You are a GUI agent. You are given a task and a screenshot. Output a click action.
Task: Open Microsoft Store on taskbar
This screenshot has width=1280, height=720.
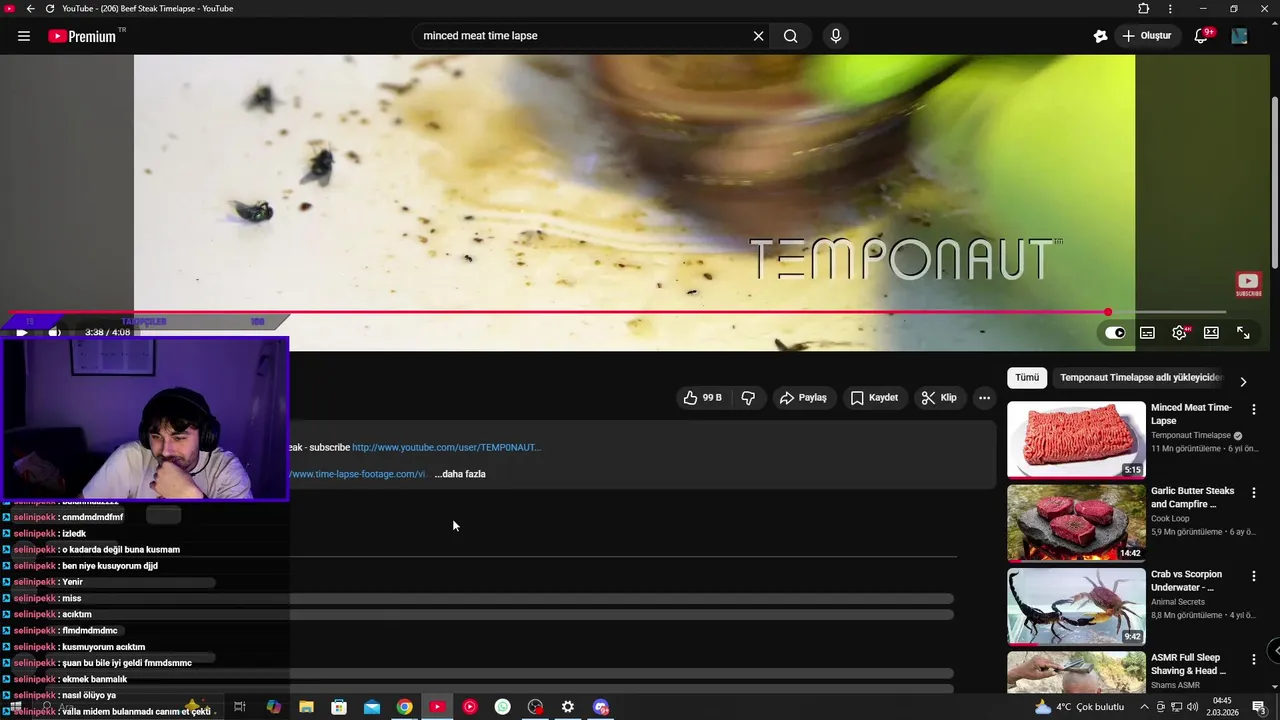click(x=339, y=707)
